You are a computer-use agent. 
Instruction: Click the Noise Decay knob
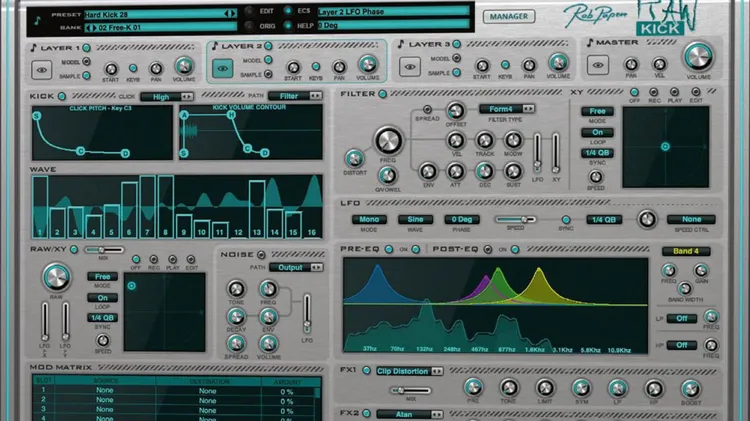point(236,316)
